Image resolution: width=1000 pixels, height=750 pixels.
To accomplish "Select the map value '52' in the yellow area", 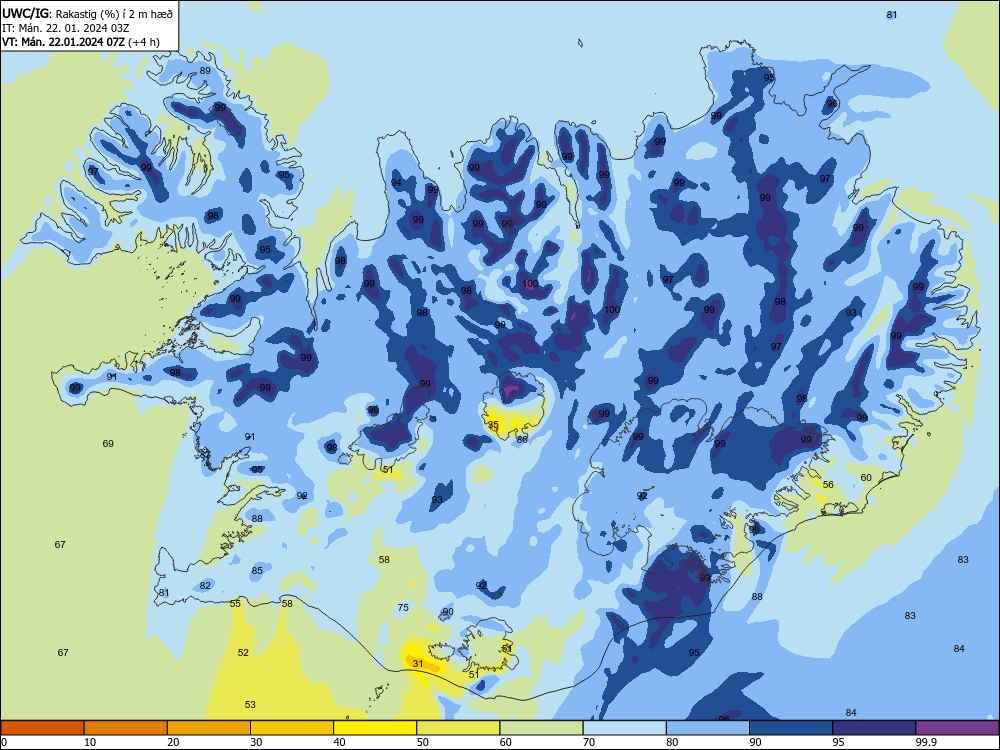I will [x=243, y=652].
